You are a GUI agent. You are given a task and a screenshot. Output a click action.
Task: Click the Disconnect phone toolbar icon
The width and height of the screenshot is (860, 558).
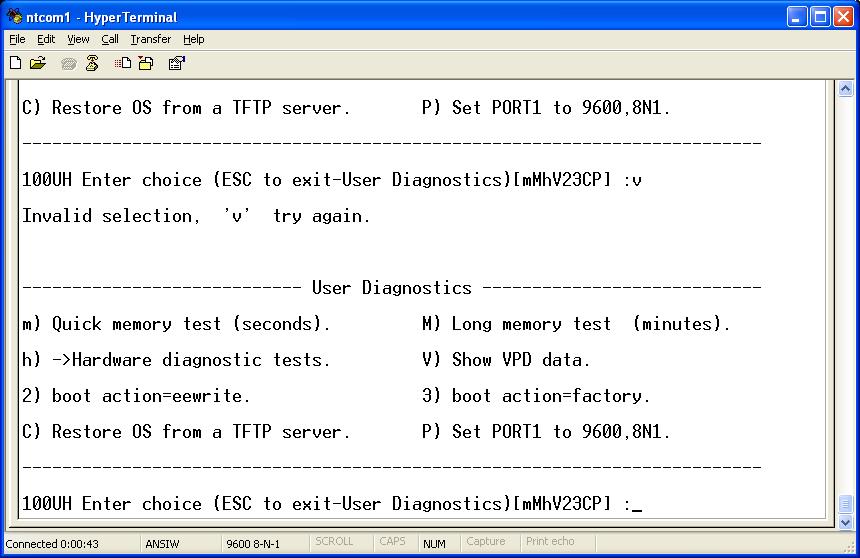[x=92, y=63]
